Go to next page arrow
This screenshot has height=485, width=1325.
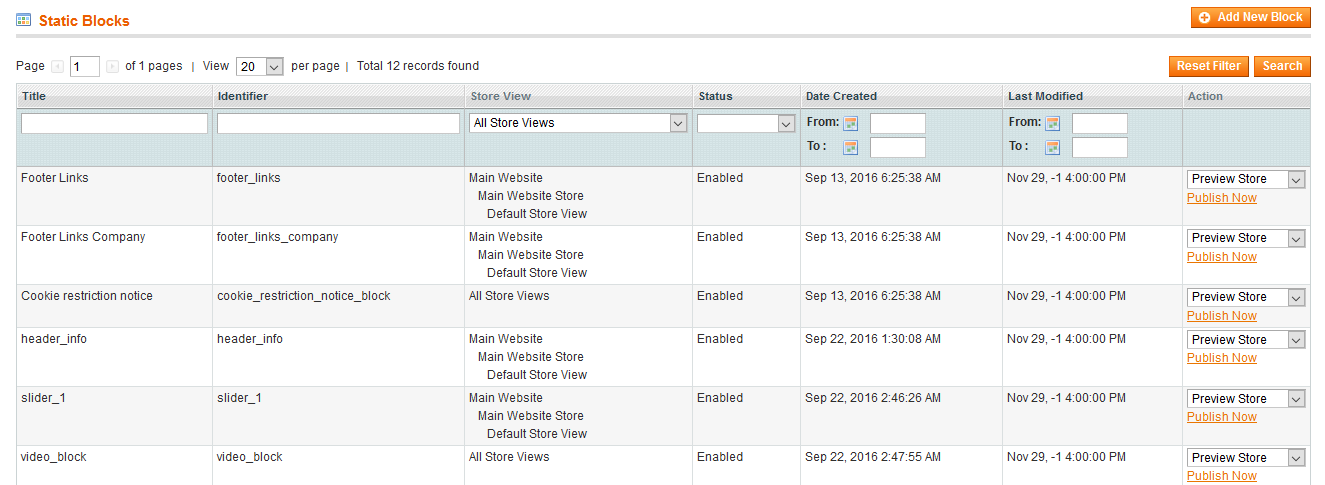pos(112,67)
